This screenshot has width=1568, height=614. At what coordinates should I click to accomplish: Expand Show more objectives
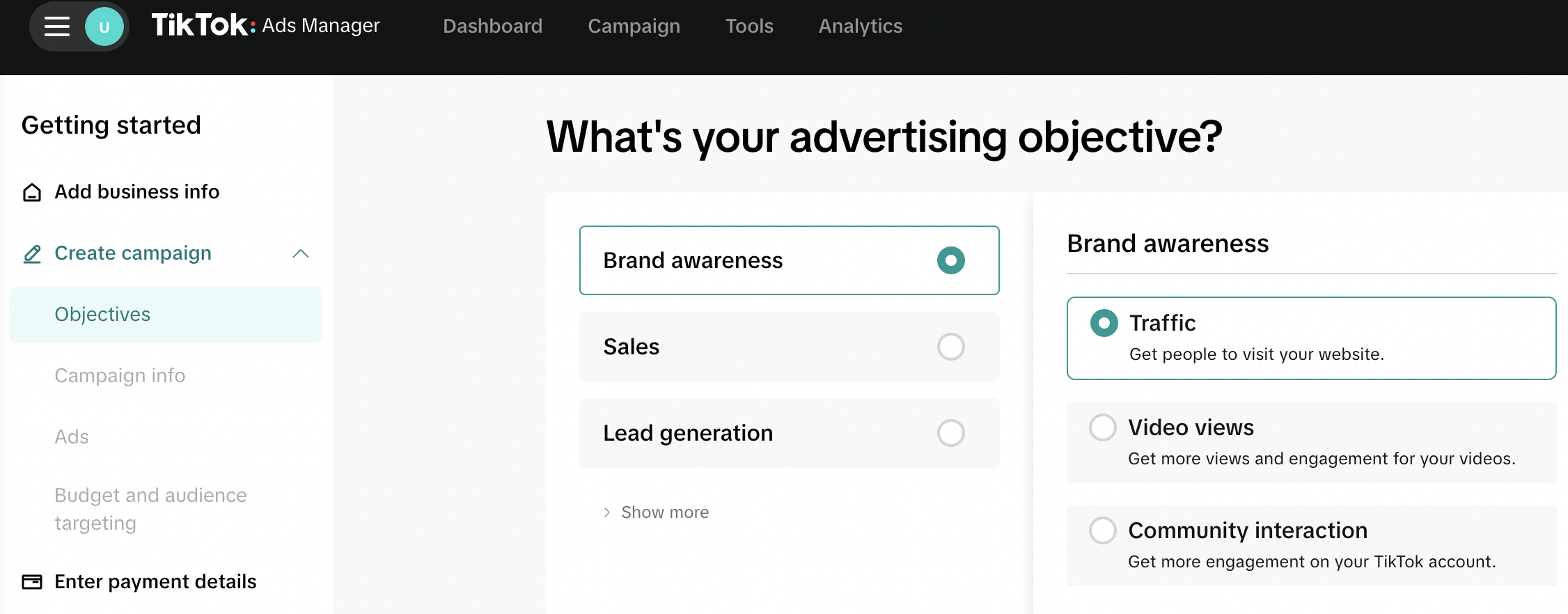(x=656, y=512)
